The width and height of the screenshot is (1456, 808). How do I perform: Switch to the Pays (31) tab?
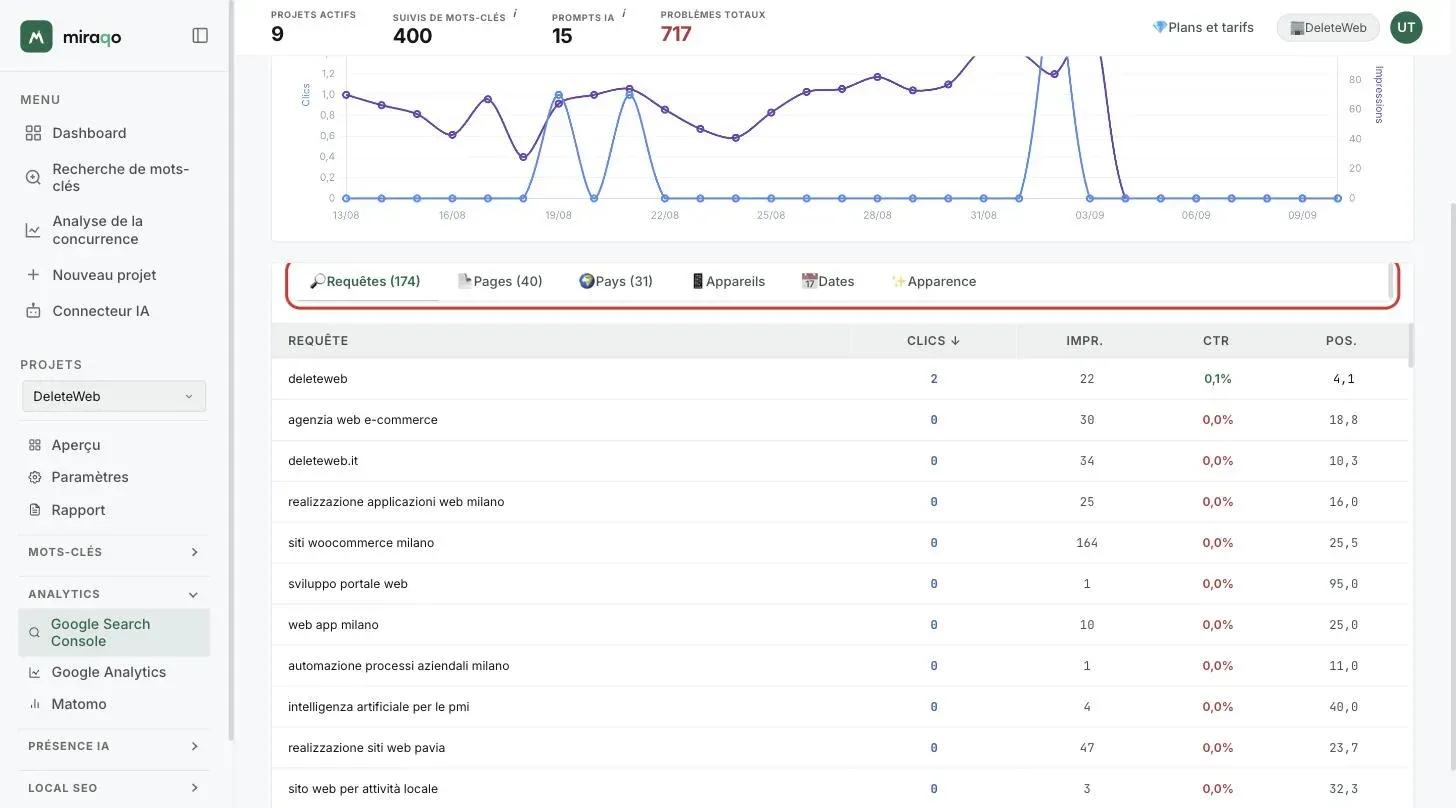pos(616,281)
